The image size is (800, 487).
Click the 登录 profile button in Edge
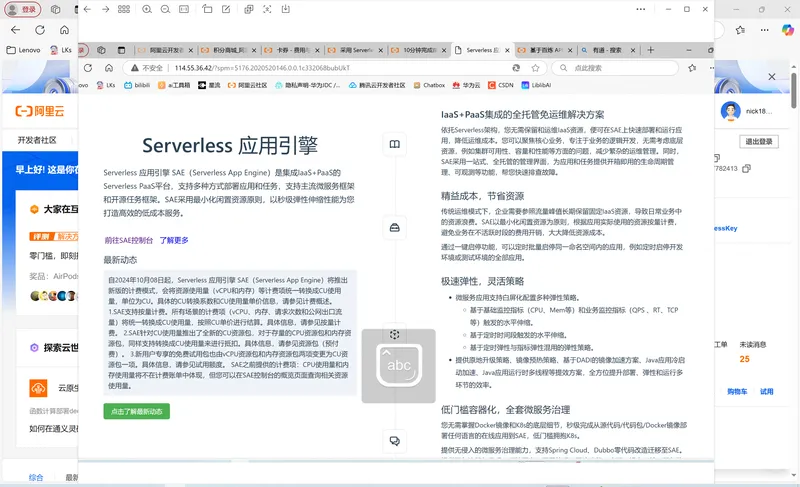[22, 9]
